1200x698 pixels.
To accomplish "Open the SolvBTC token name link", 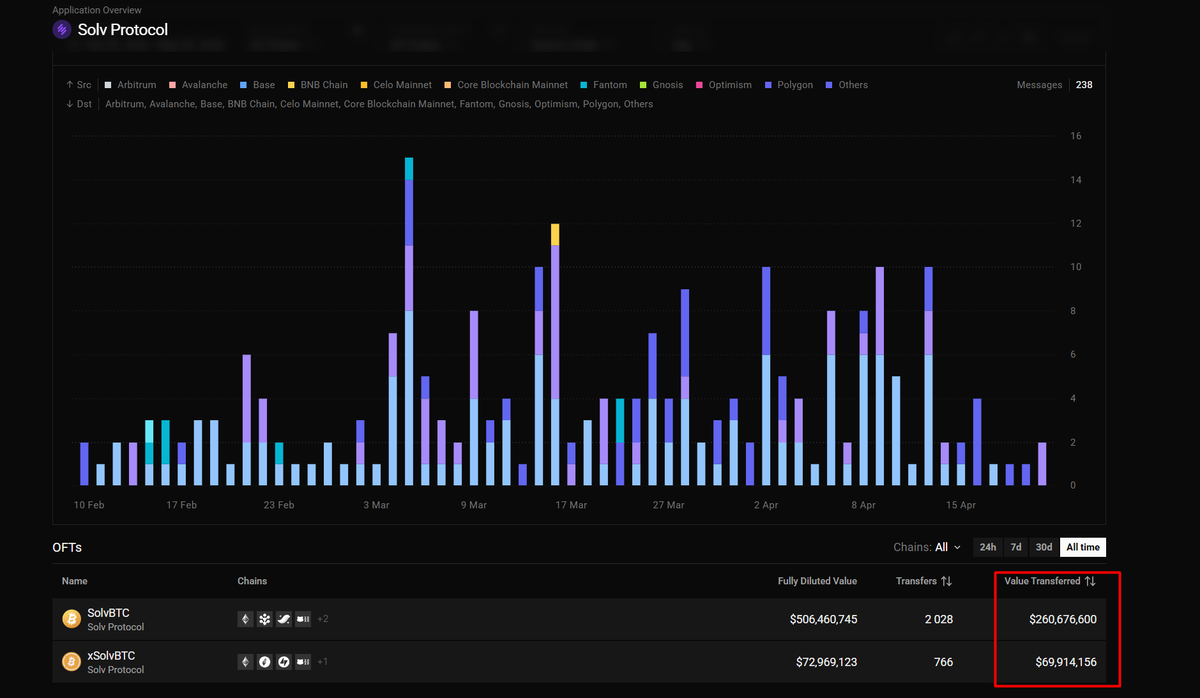I will click(x=108, y=613).
